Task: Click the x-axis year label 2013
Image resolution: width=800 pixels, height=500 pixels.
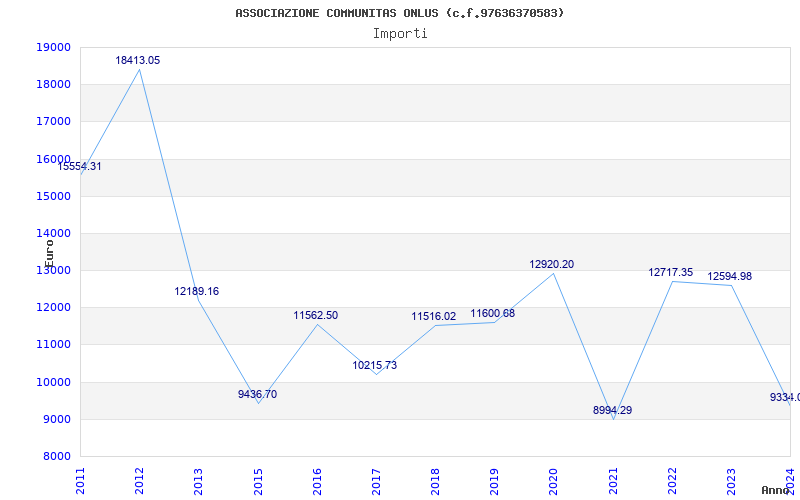Action: [x=198, y=481]
